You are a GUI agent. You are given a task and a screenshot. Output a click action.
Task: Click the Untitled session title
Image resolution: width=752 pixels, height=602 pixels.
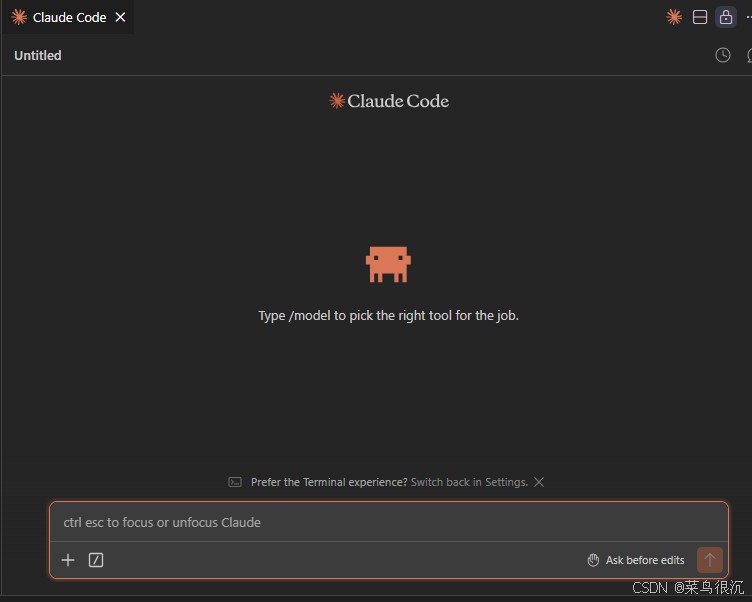click(x=38, y=55)
